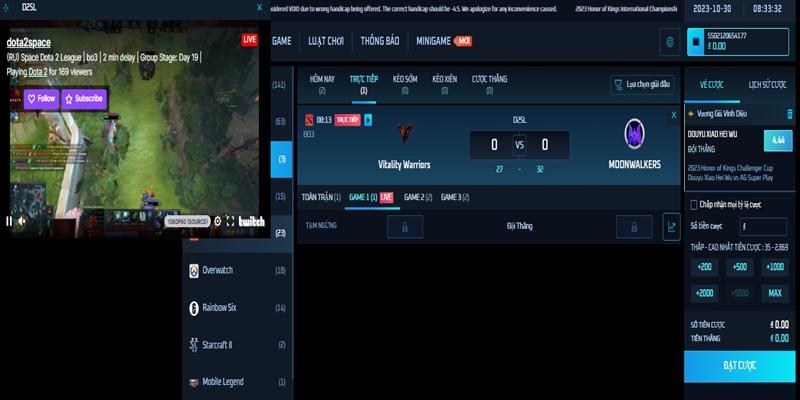Select the highlighted (3) games list row
This screenshot has height=400, width=800.
(x=282, y=159)
